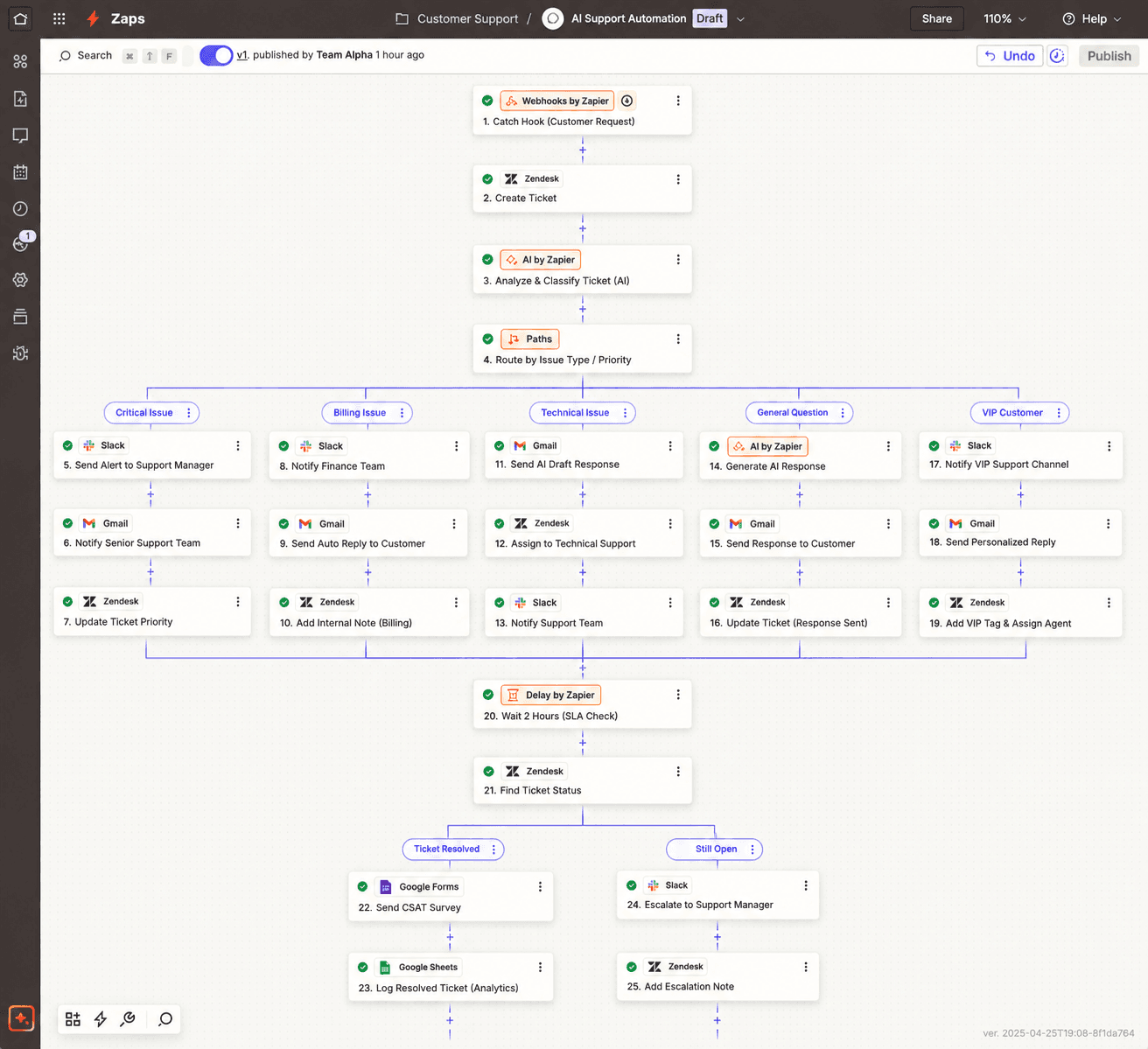Open the calendar icon in left sidebar
This screenshot has height=1049, width=1148.
click(x=20, y=172)
